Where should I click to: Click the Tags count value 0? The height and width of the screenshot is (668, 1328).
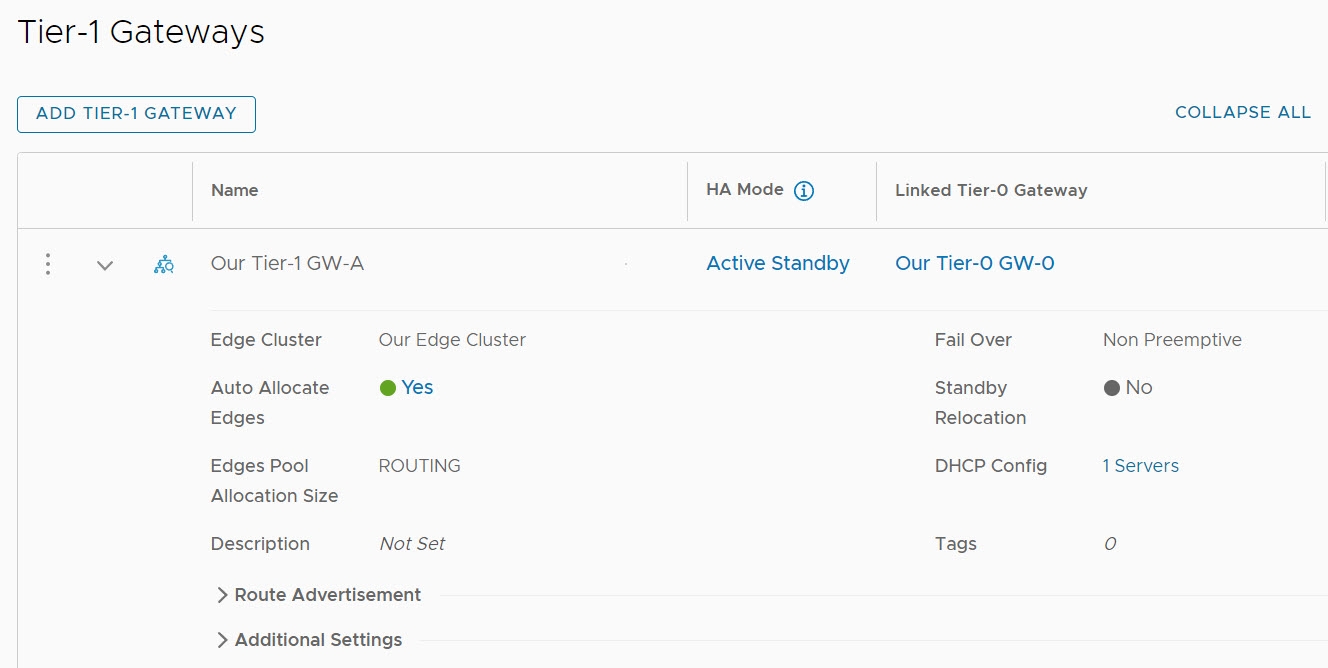pyautogui.click(x=1109, y=544)
